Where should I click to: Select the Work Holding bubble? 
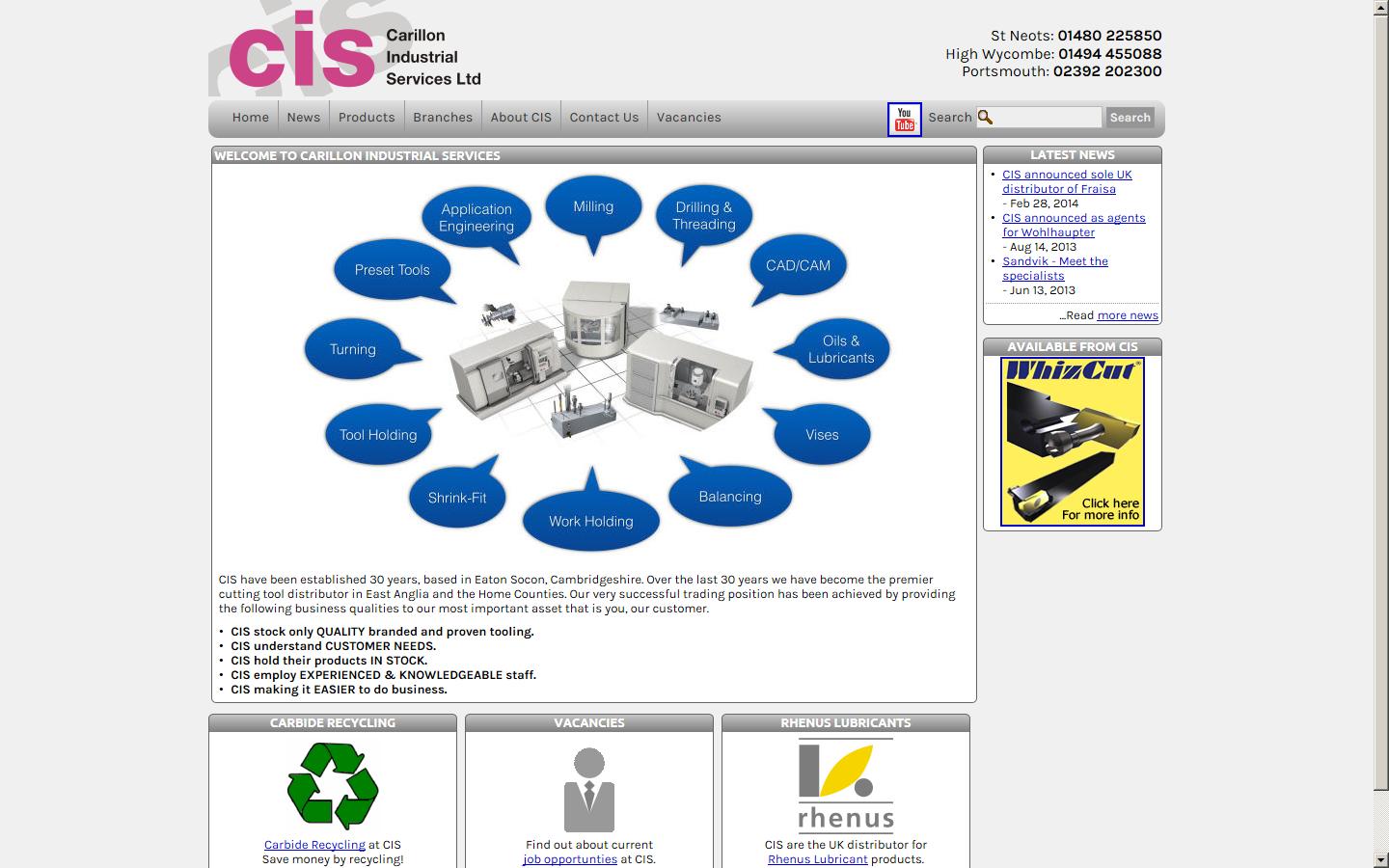(589, 521)
